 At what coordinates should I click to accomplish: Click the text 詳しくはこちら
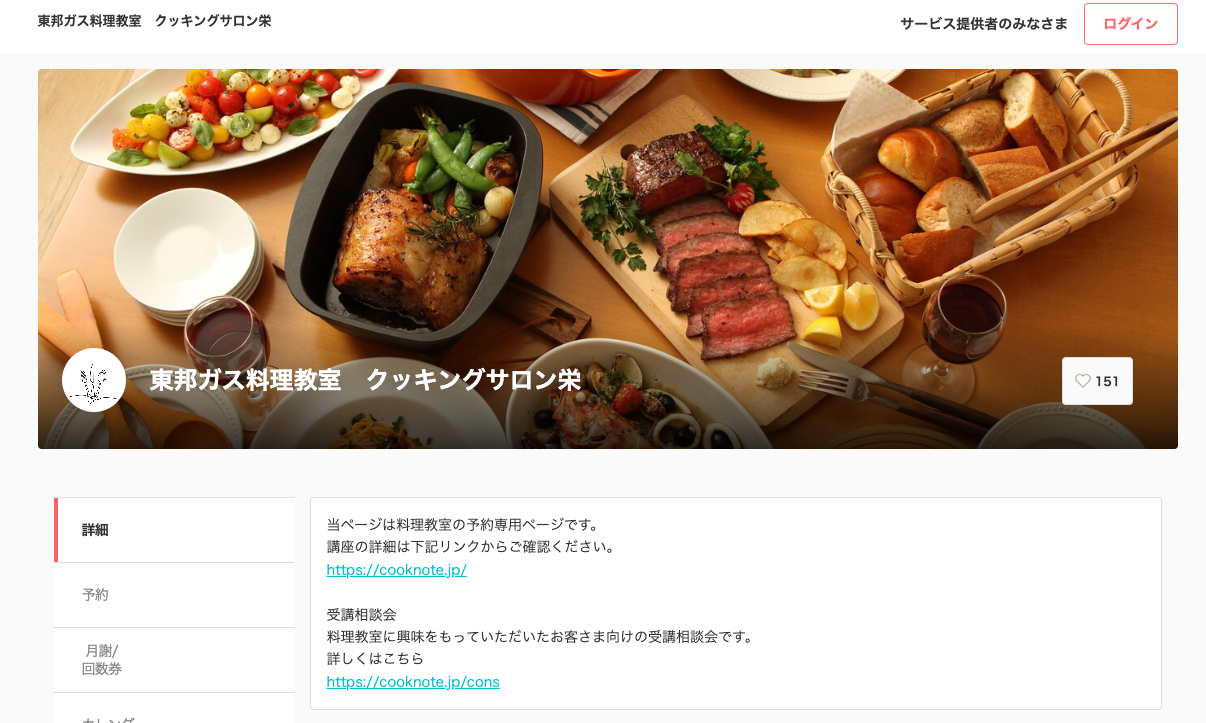[x=375, y=659]
